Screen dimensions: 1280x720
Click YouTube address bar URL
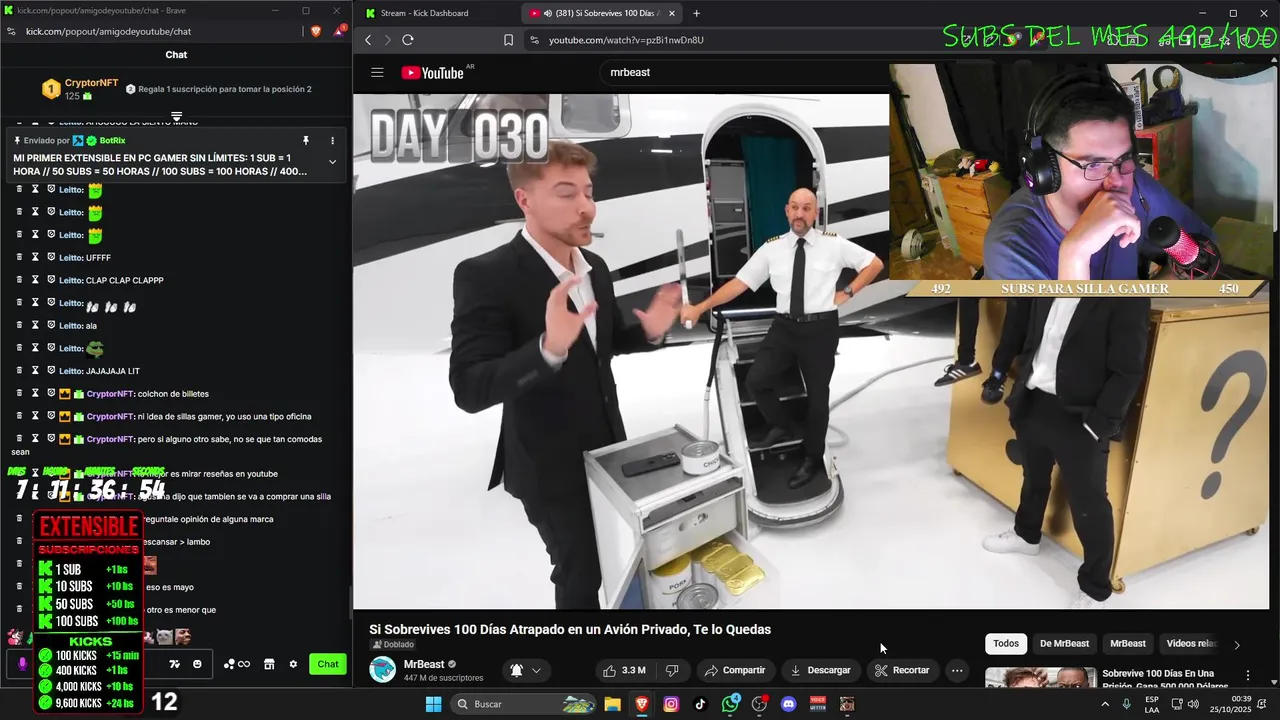tap(626, 40)
